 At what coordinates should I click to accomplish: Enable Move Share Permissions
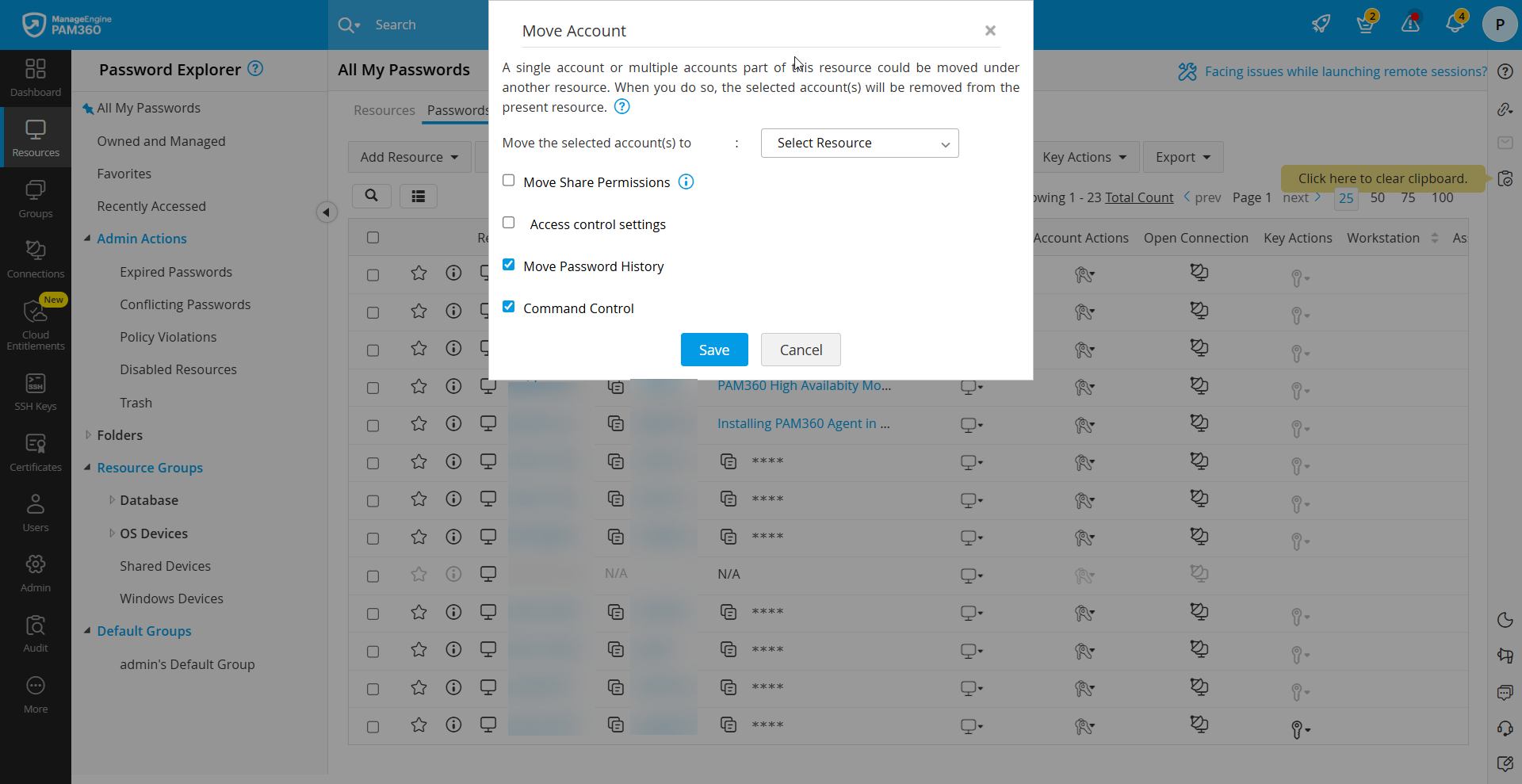(508, 181)
